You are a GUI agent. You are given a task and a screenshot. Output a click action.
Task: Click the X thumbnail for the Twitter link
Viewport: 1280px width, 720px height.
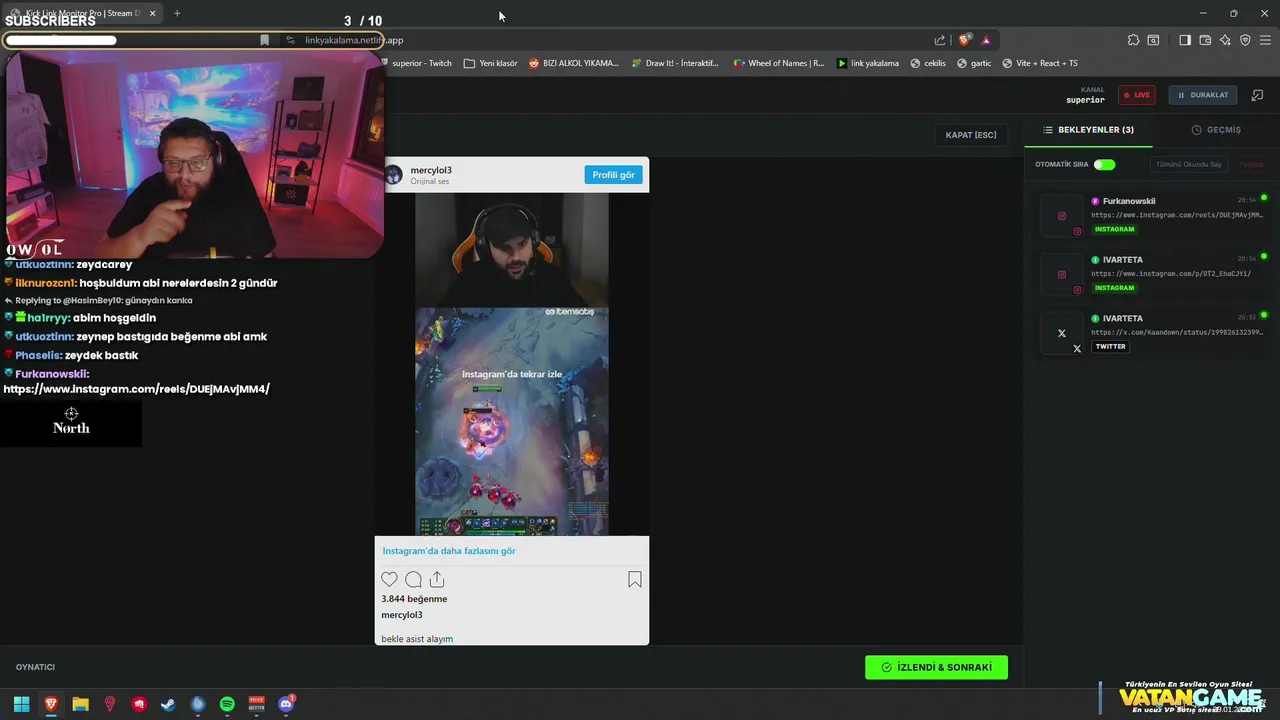point(1062,333)
